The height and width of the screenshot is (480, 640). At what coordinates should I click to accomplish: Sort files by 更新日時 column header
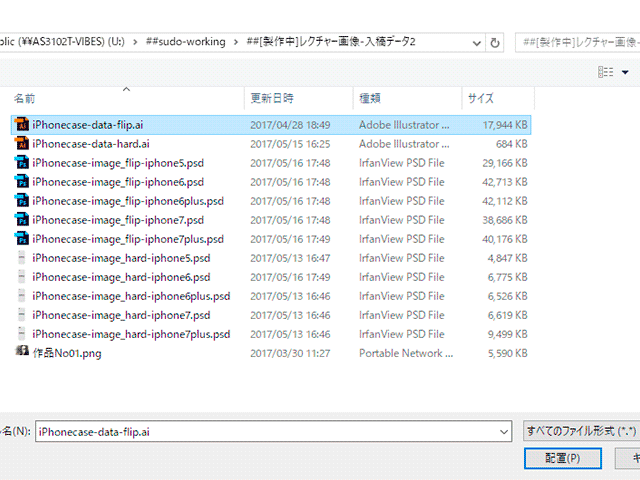[x=272, y=99]
